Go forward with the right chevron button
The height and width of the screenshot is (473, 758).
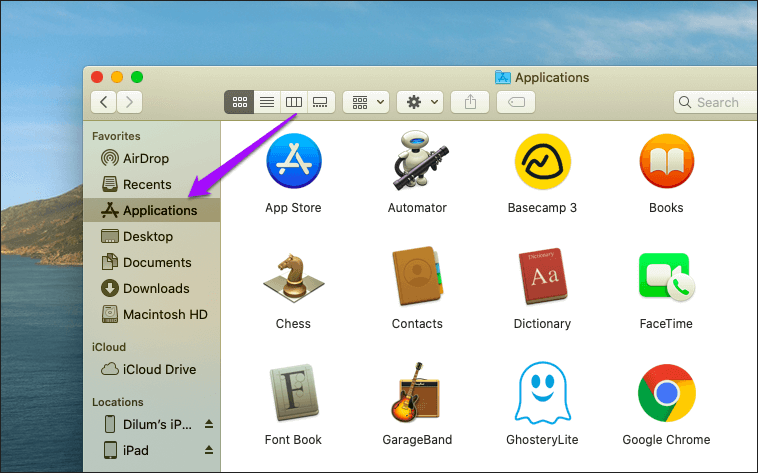pyautogui.click(x=130, y=102)
